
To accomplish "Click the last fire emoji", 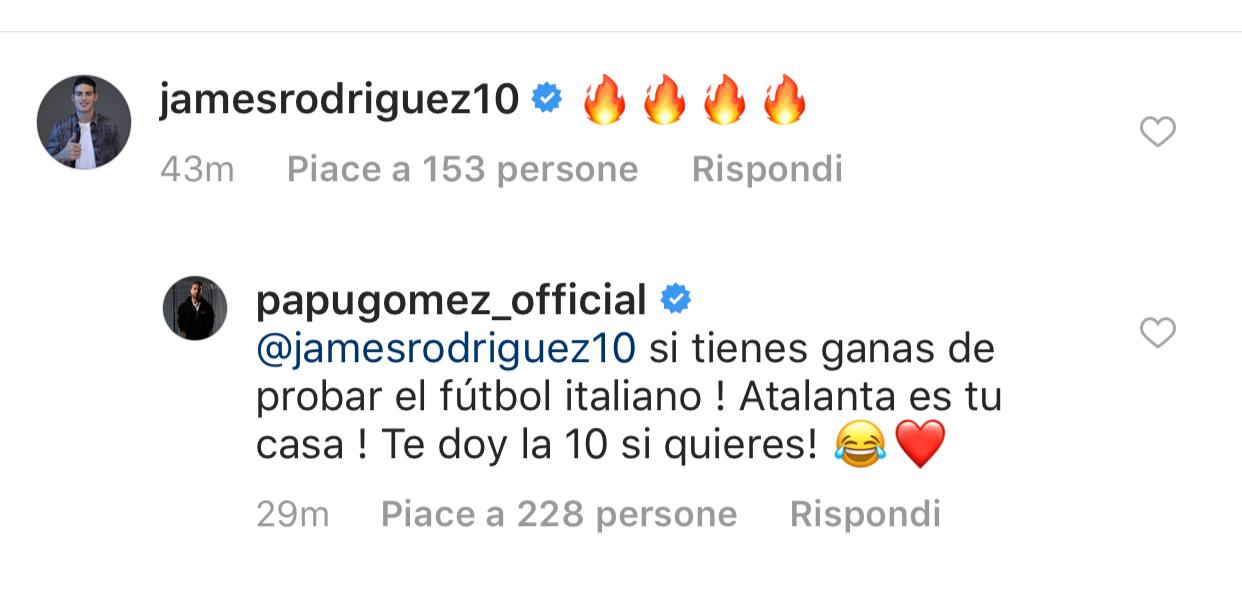I will 784,99.
